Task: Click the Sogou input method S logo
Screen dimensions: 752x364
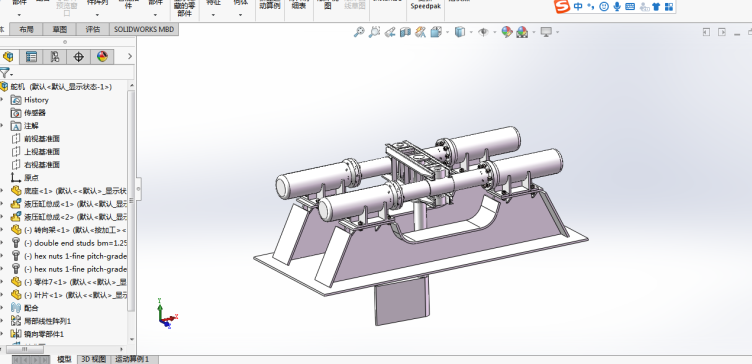Action: (x=562, y=6)
